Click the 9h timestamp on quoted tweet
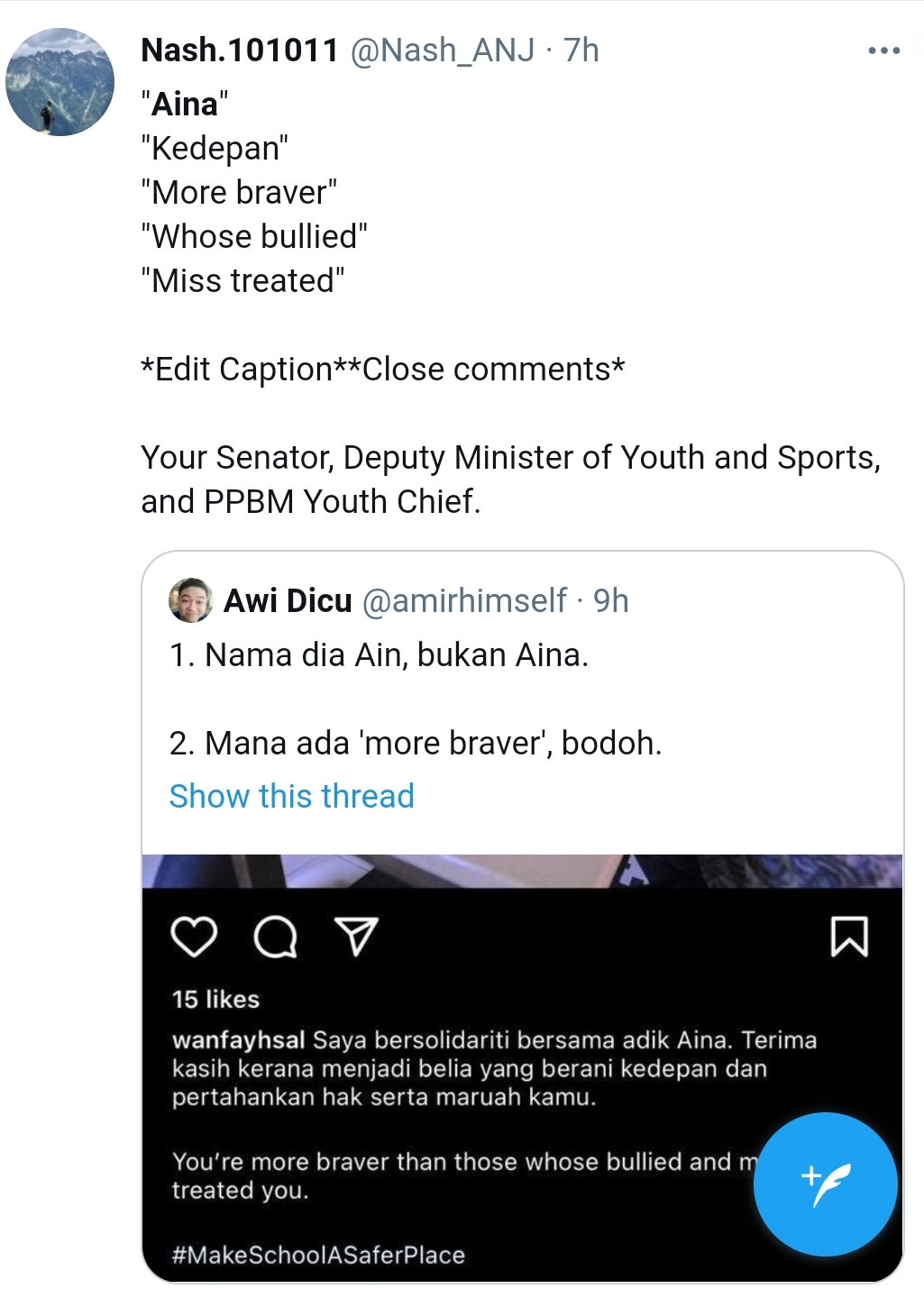The image size is (924, 1298). (610, 601)
